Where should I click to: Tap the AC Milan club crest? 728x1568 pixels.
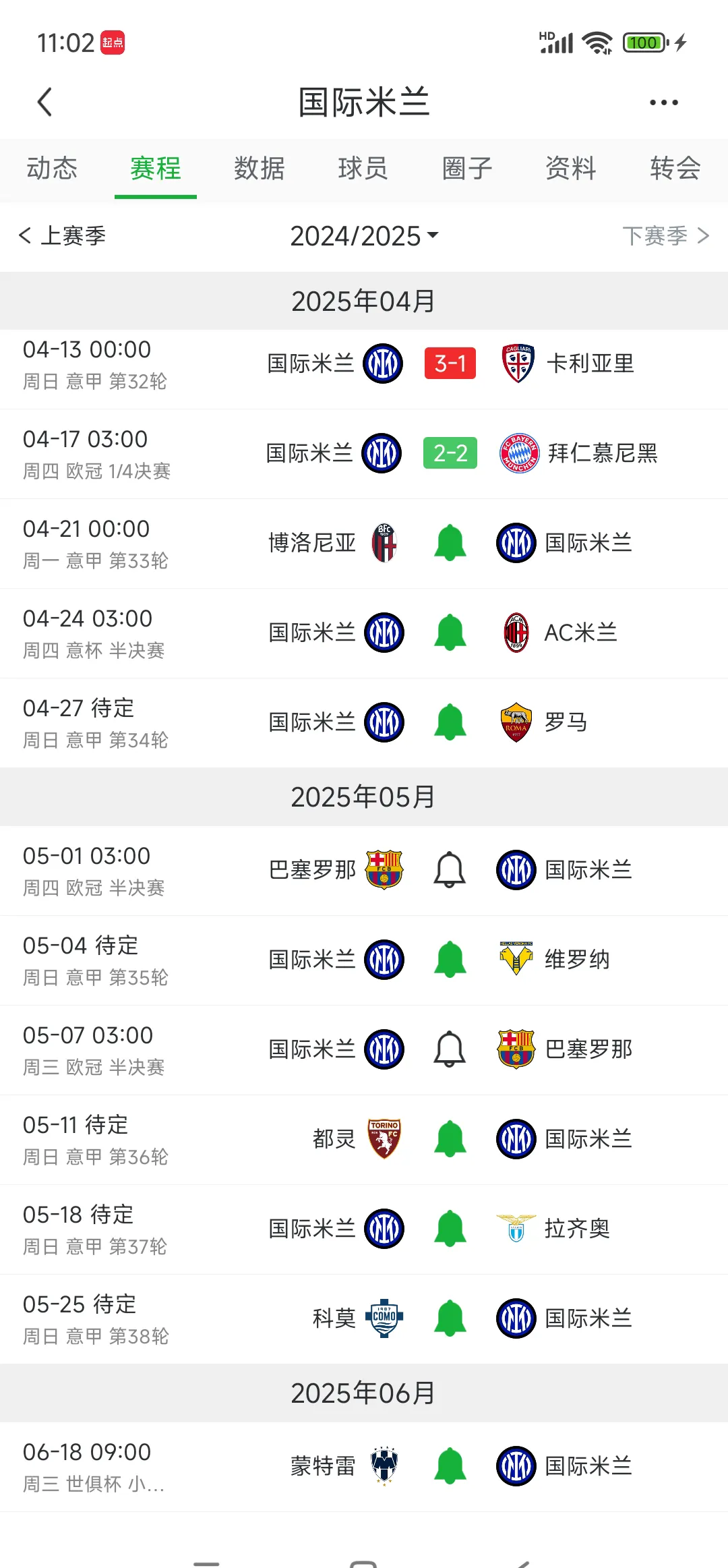516,633
